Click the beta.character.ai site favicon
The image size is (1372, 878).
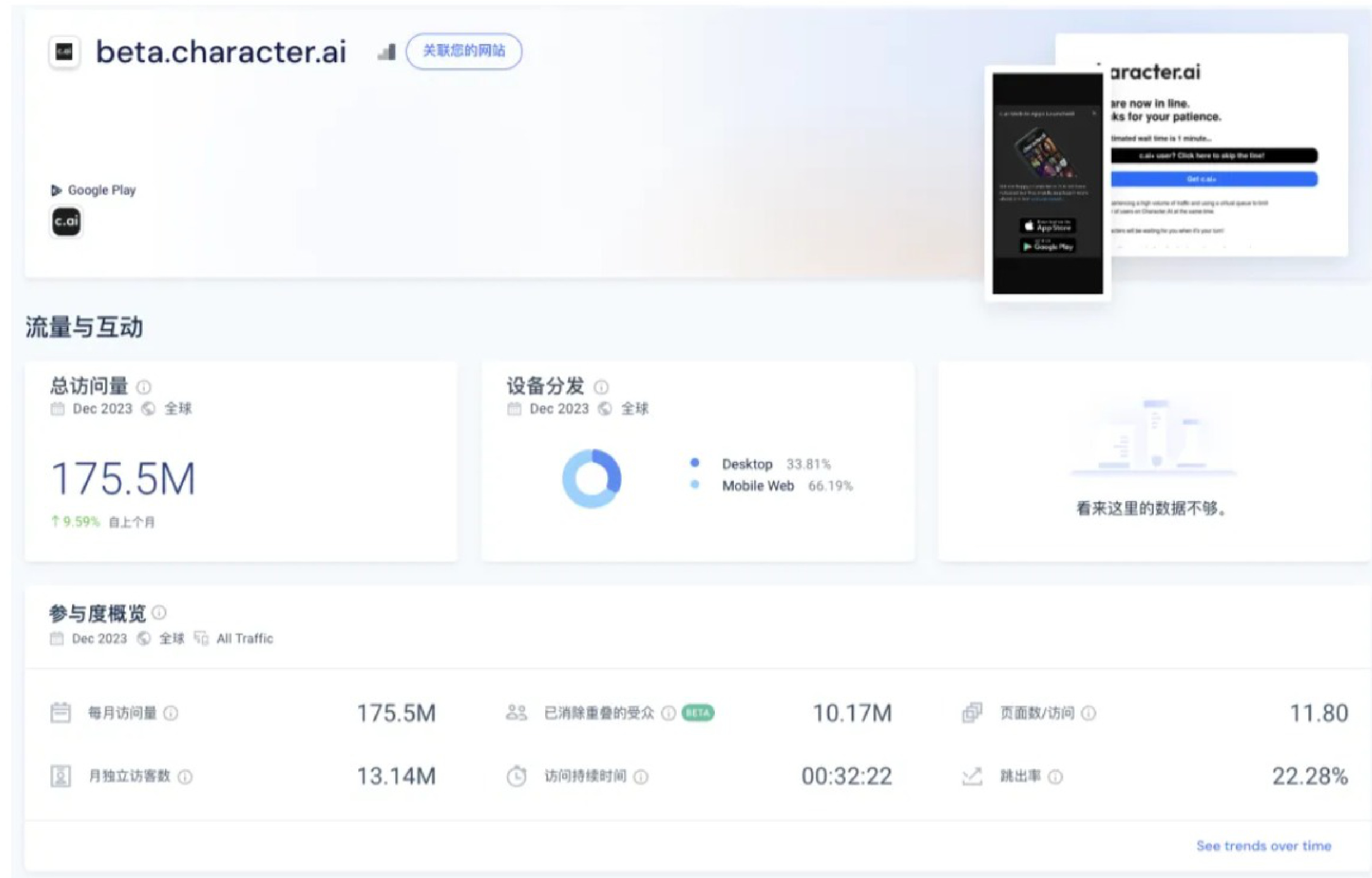[64, 52]
